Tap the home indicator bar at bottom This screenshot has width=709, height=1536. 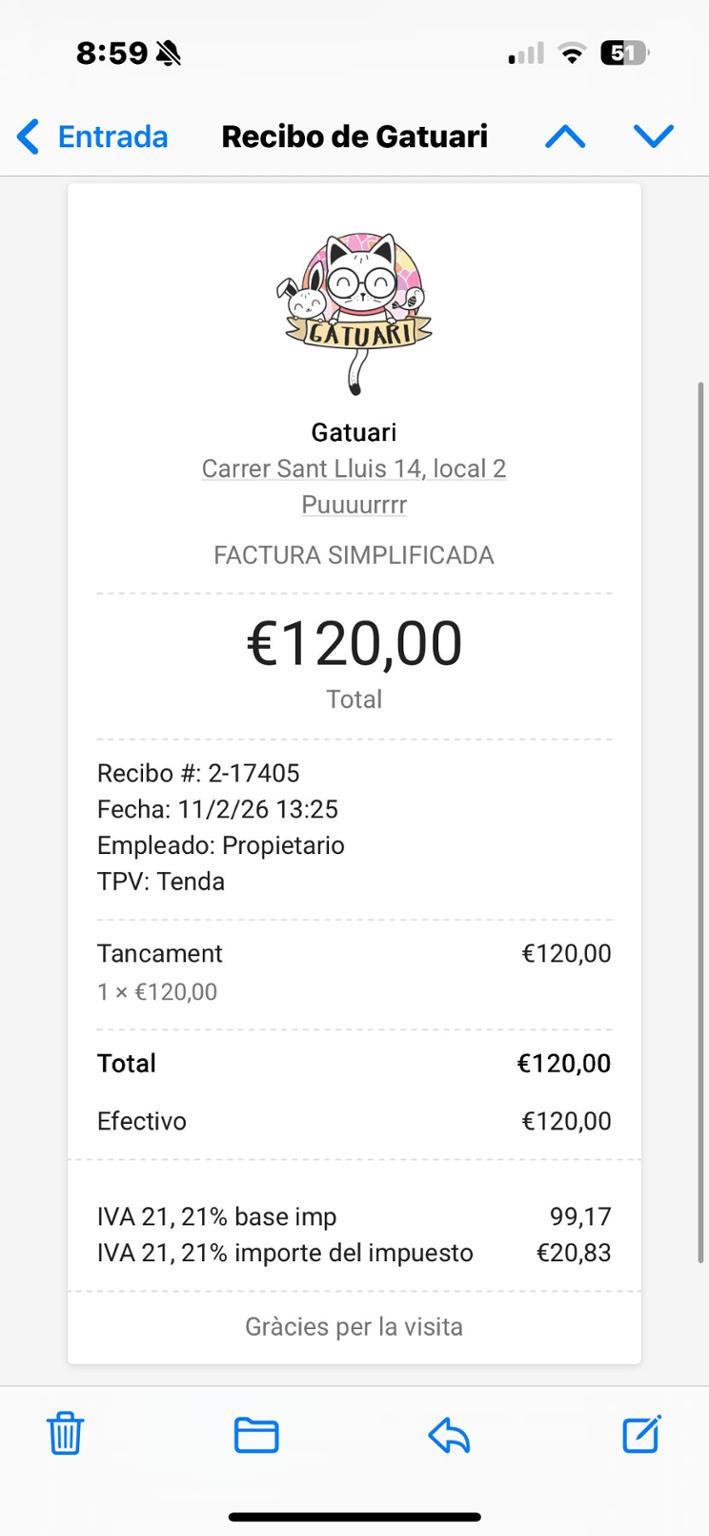[354, 1516]
